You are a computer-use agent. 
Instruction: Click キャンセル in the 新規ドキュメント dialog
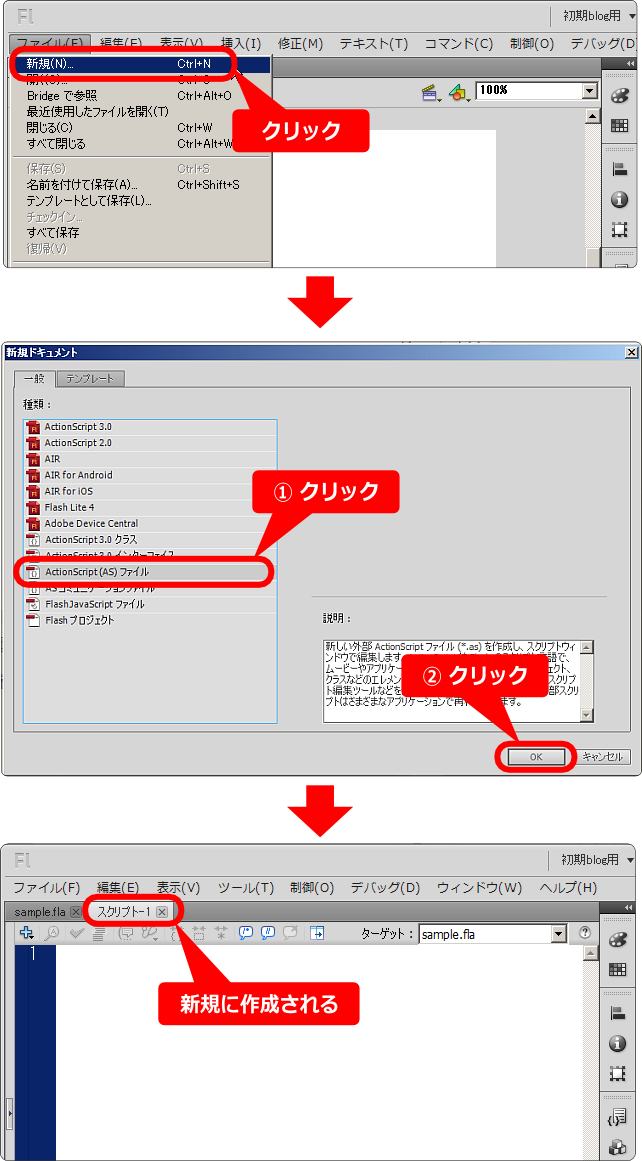tap(603, 757)
